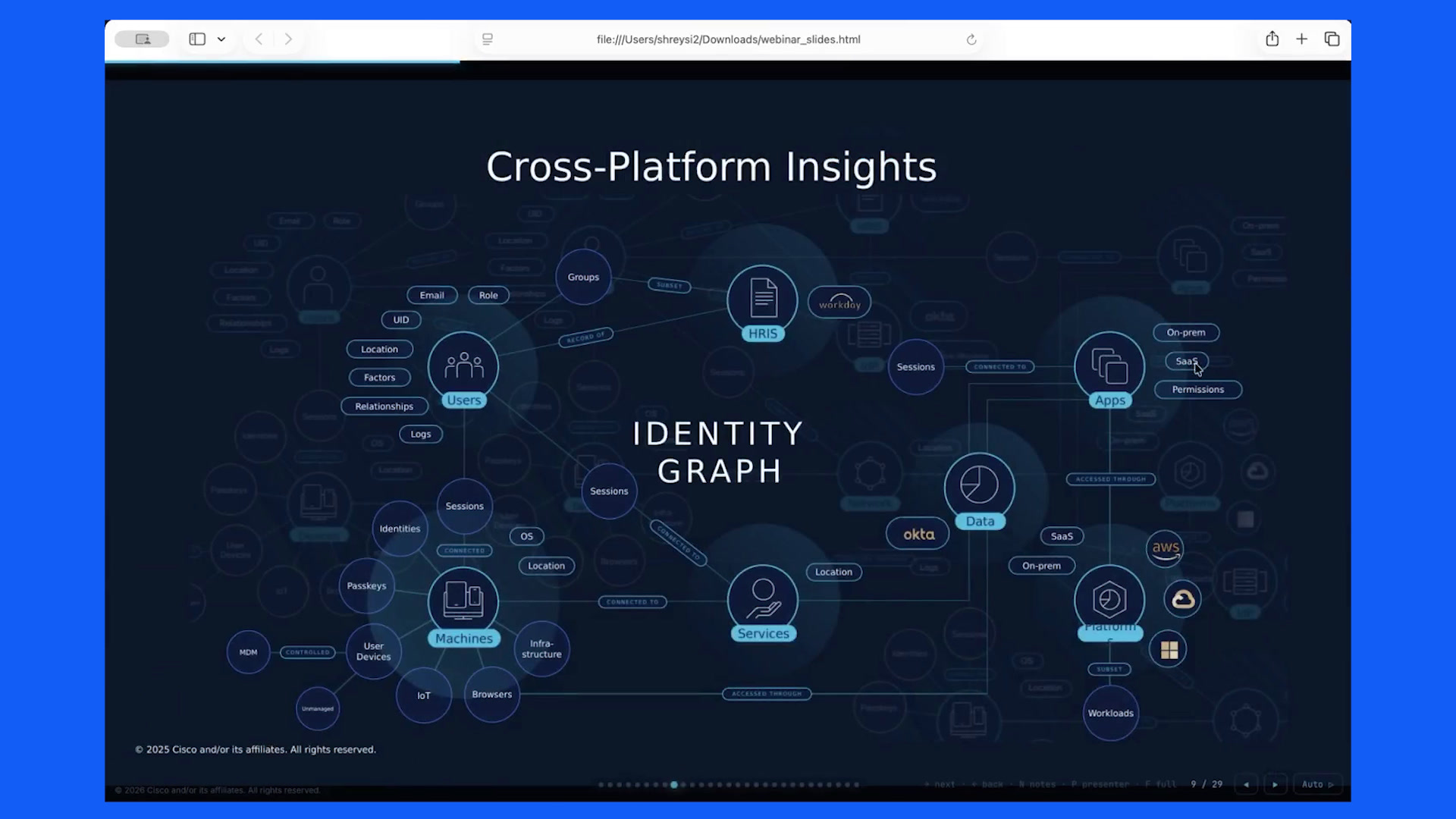Toggle the Safari sidebar icon
The image size is (1456, 819).
coord(197,39)
